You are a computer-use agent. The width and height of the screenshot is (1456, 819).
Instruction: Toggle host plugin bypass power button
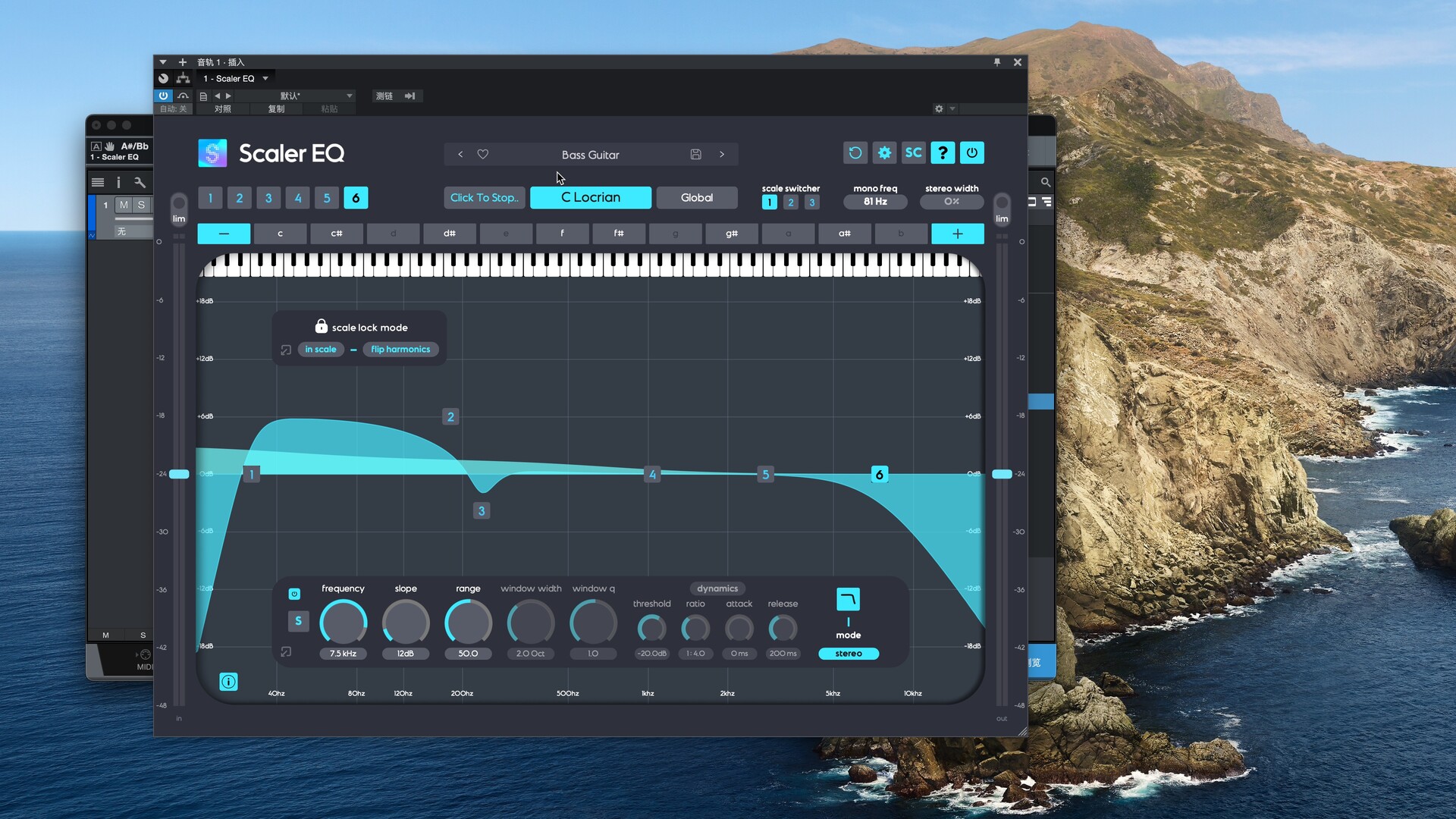[163, 96]
